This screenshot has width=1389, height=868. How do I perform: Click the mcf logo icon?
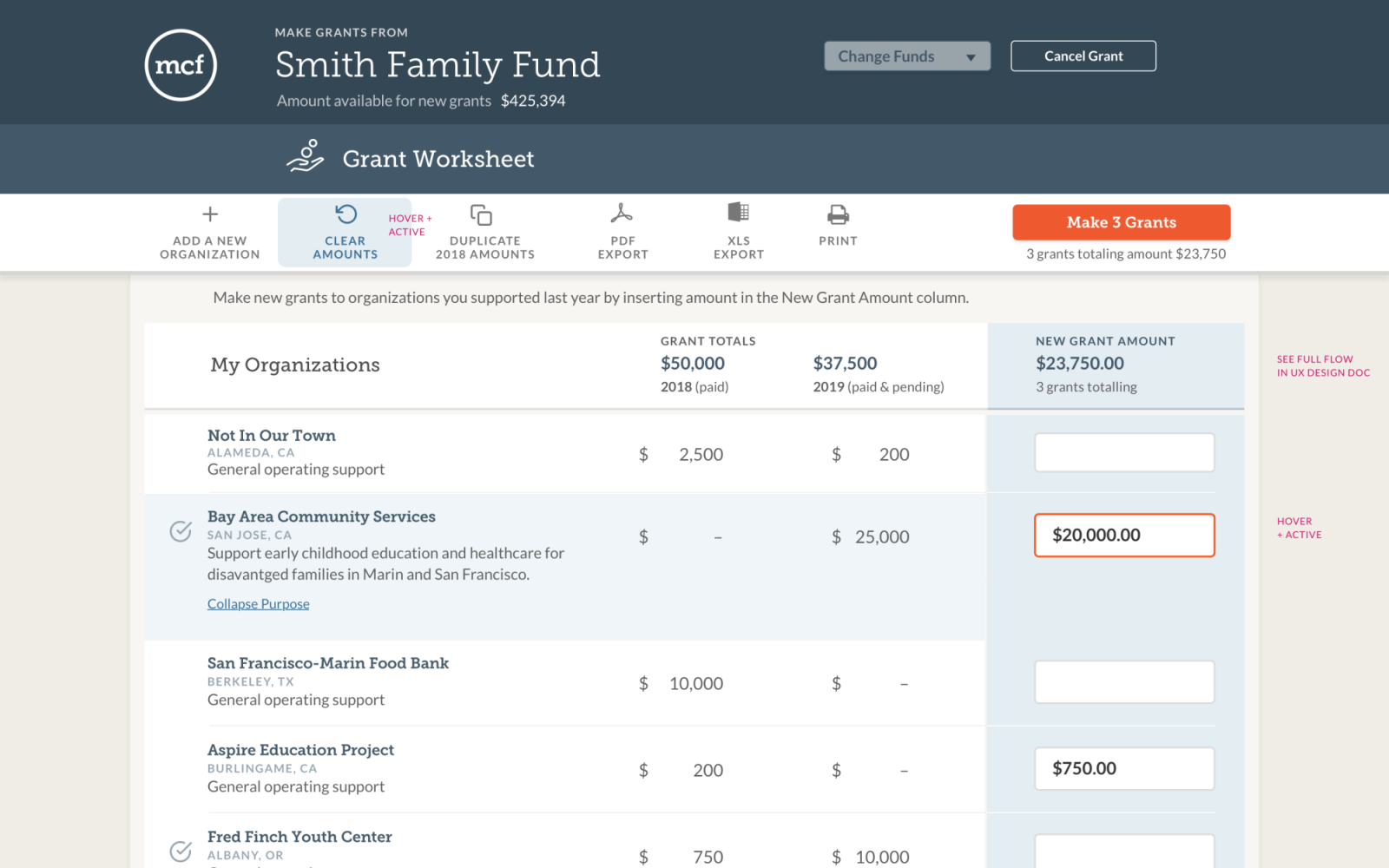pos(181,65)
